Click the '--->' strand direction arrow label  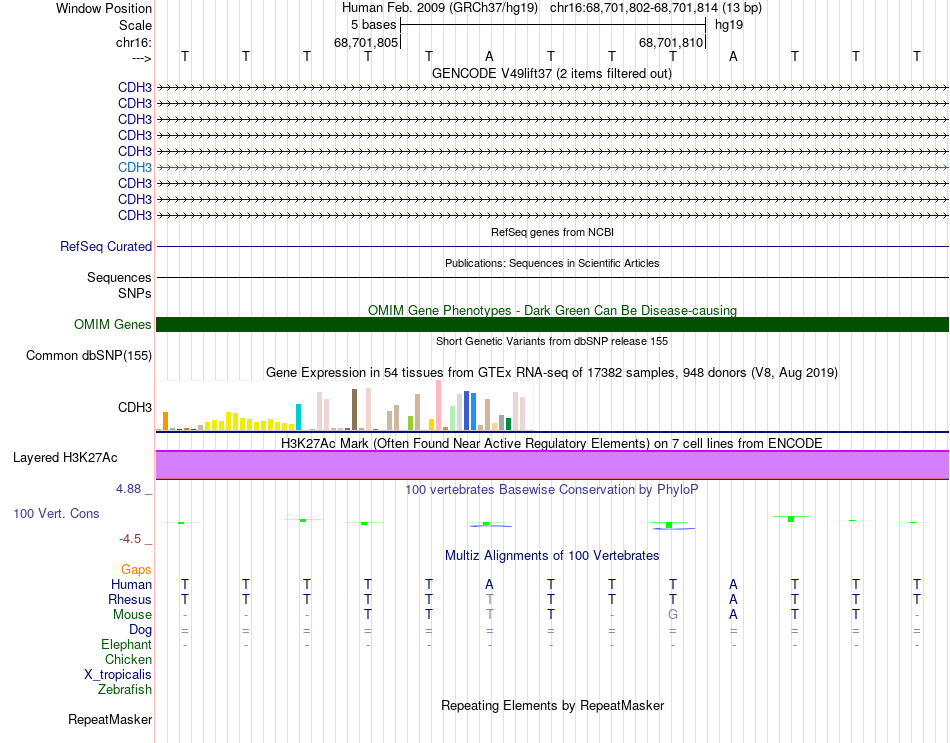pos(141,58)
